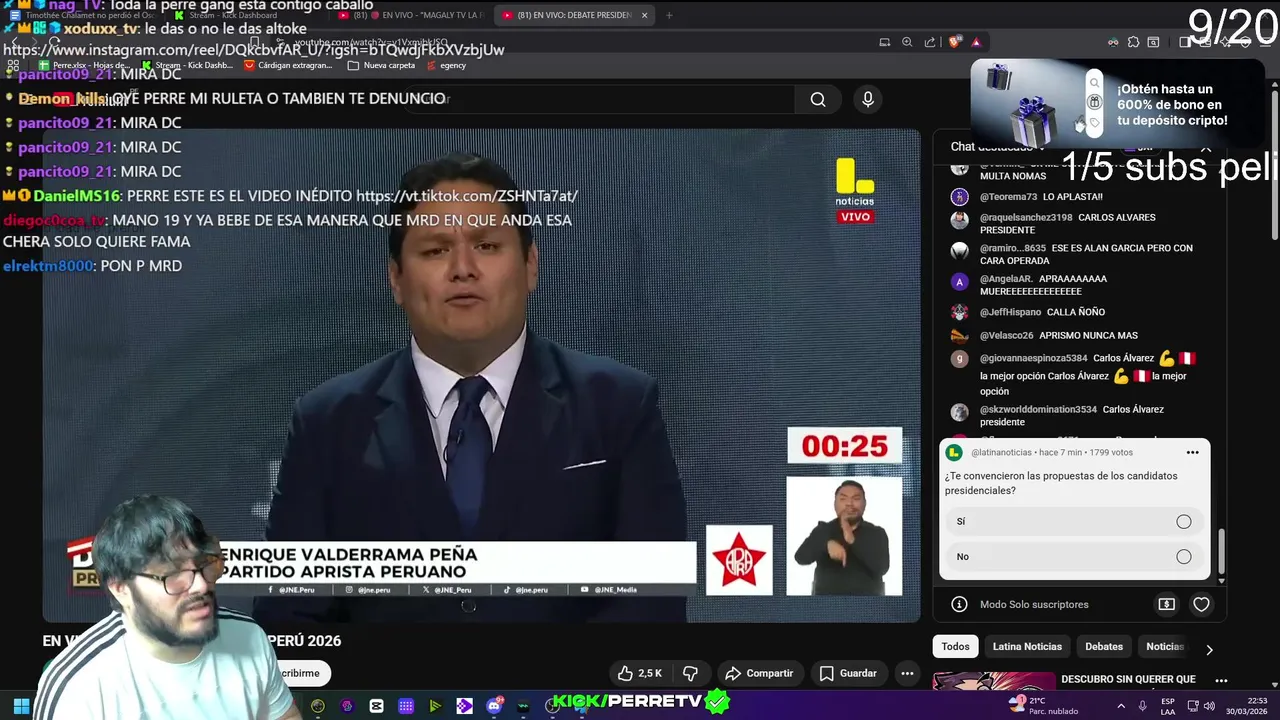1280x720 pixels.
Task: Dislike the video with the thumbs-down icon
Action: coord(690,673)
